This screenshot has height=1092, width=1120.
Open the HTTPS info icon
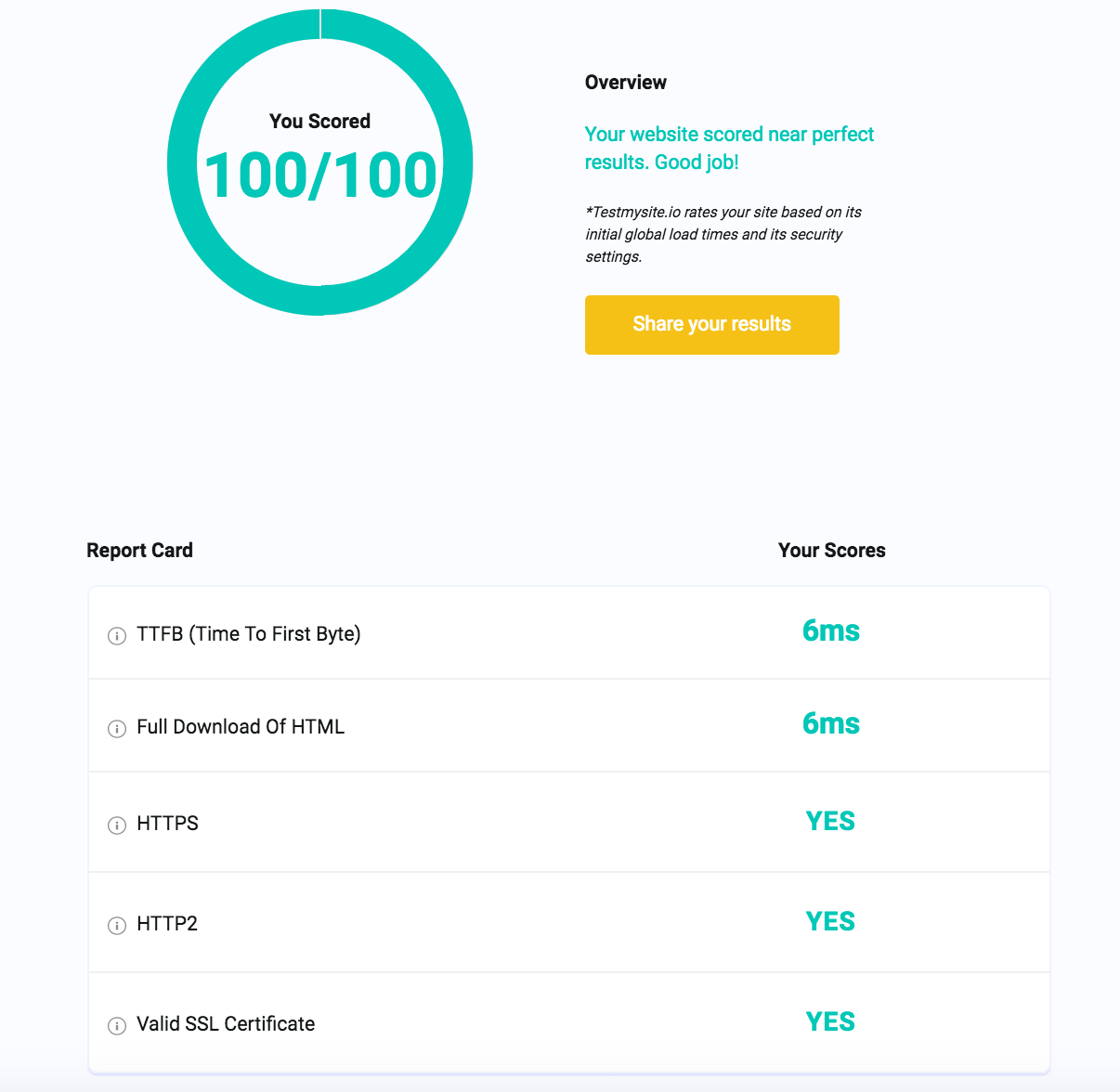(x=117, y=825)
